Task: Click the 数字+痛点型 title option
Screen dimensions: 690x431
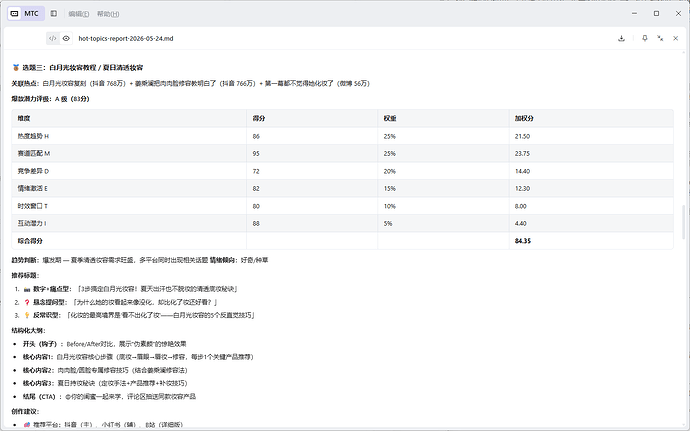Action: click(x=131, y=289)
